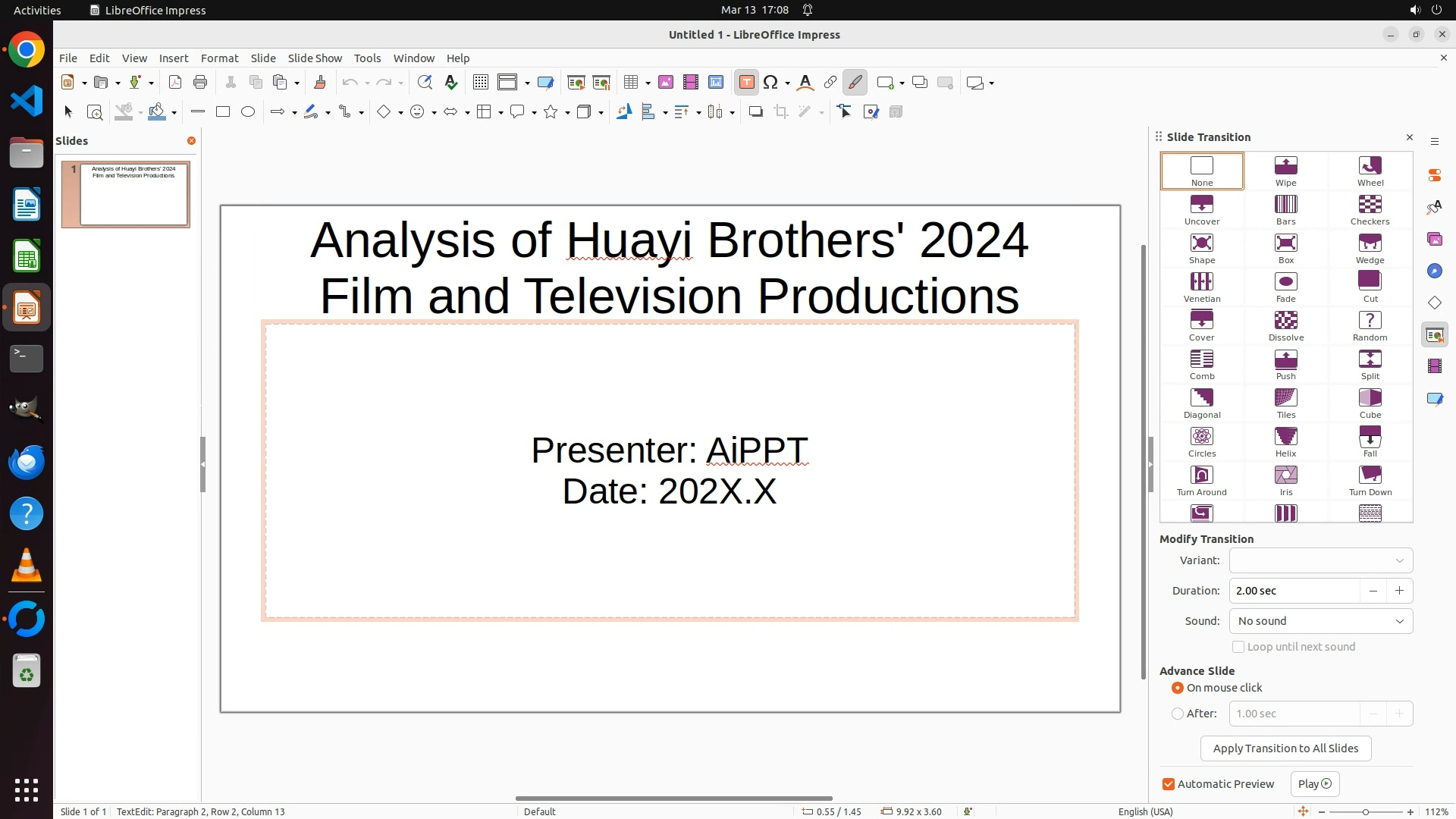Image resolution: width=1456 pixels, height=819 pixels.
Task: Disable the Automatic Preview checkbox
Action: pyautogui.click(x=1168, y=784)
